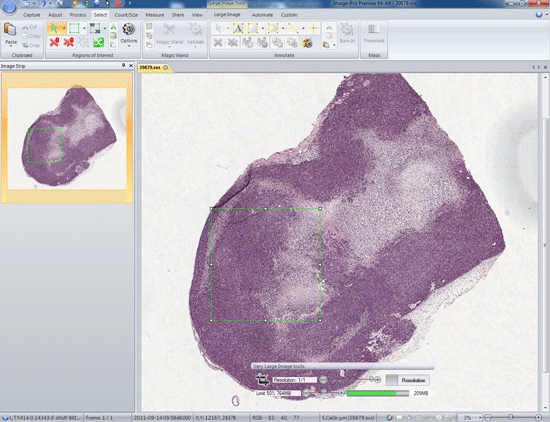Click the Limit 50% 764MB field
Image resolution: width=550 pixels, height=422 pixels.
coord(278,394)
